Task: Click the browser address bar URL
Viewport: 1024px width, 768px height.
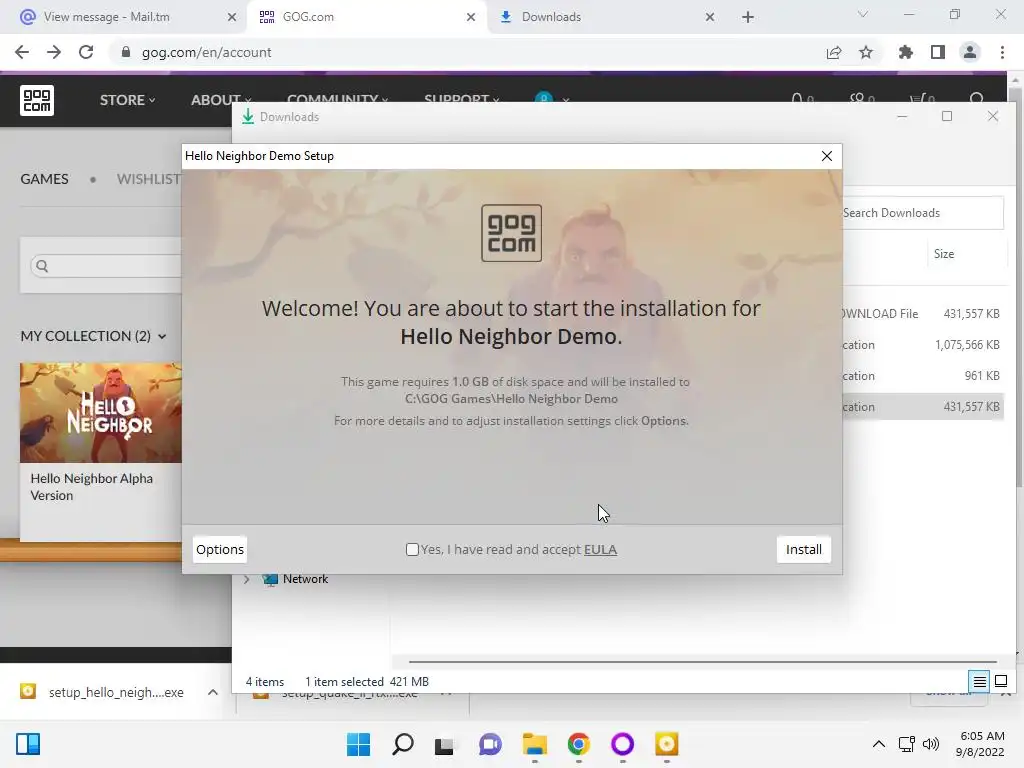Action: [206, 53]
